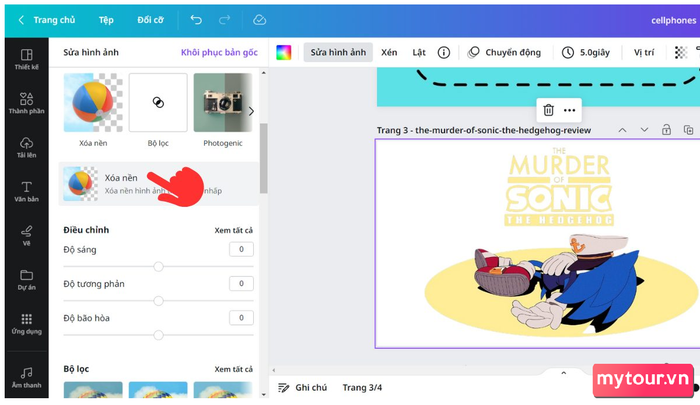700x405 pixels.
Task: Undo the last action
Action: [196, 20]
